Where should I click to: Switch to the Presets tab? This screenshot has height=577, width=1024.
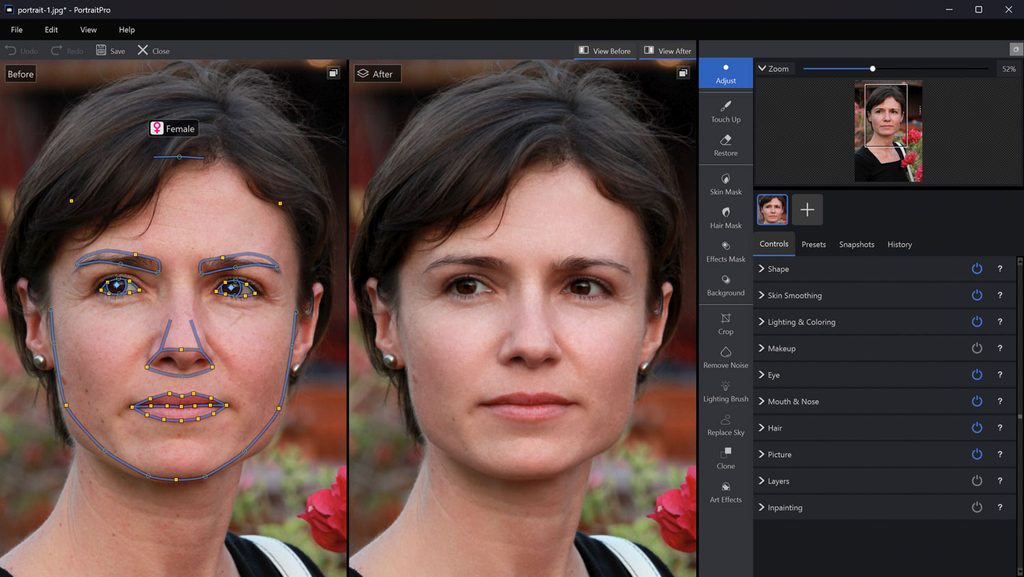point(814,244)
